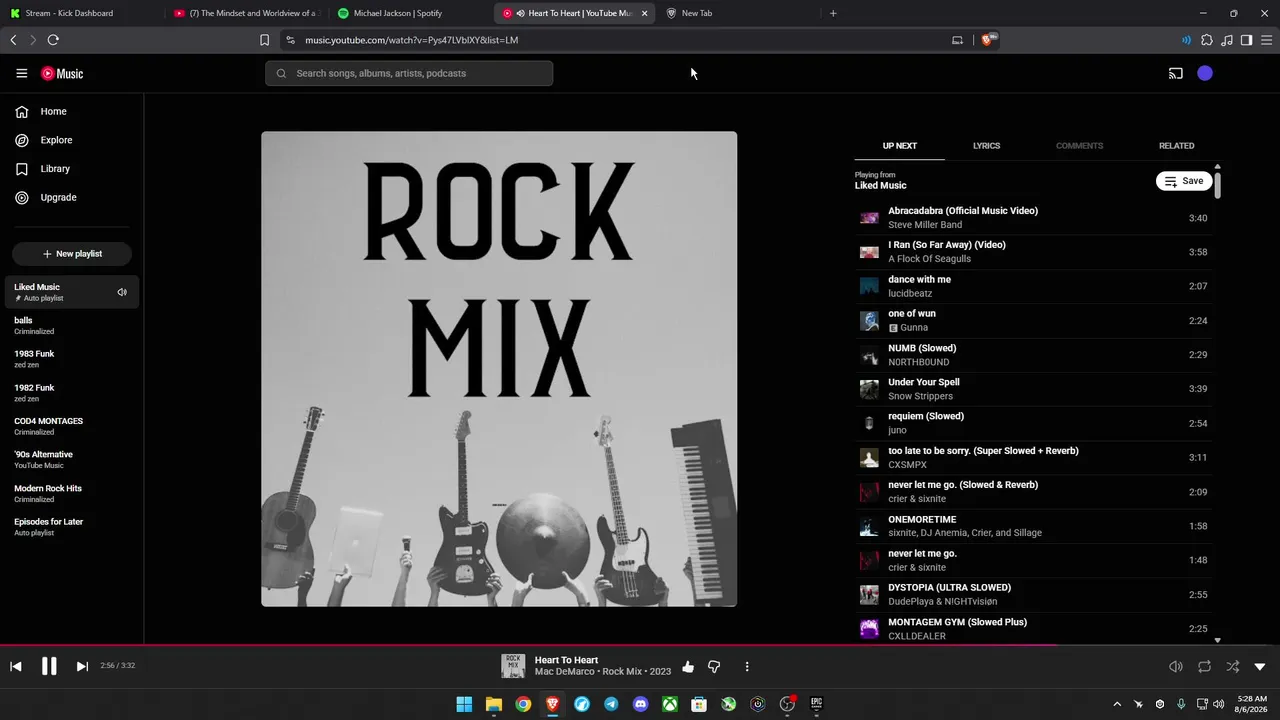
Task: Open the '90s Alternative playlist
Action: (x=72, y=459)
